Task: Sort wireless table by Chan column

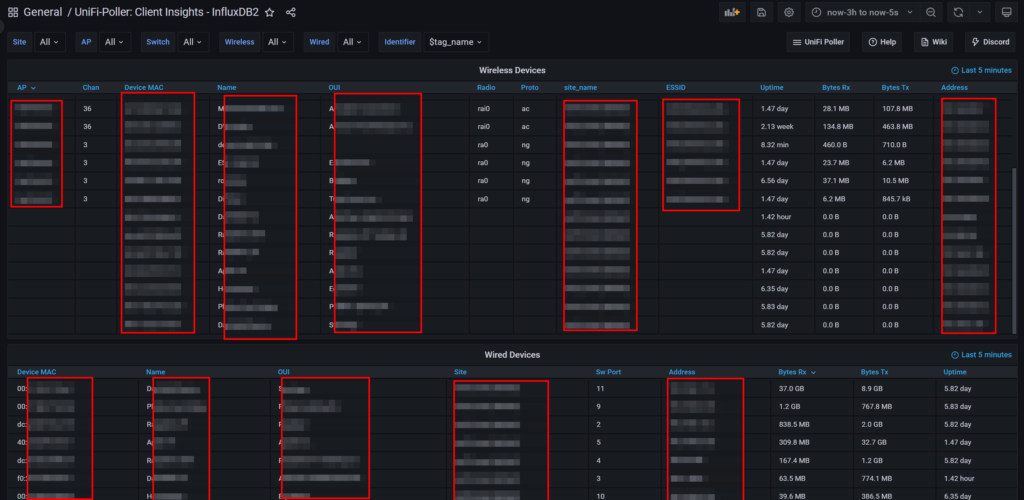Action: pos(91,87)
